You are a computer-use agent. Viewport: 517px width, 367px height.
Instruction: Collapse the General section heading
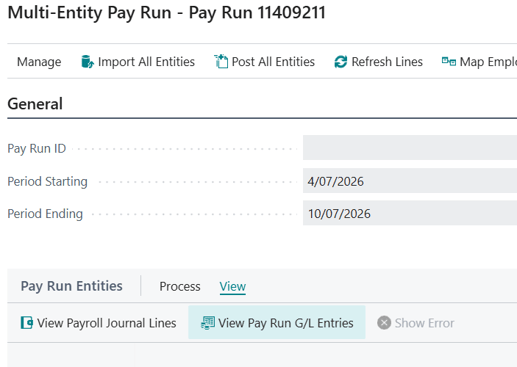[x=35, y=104]
